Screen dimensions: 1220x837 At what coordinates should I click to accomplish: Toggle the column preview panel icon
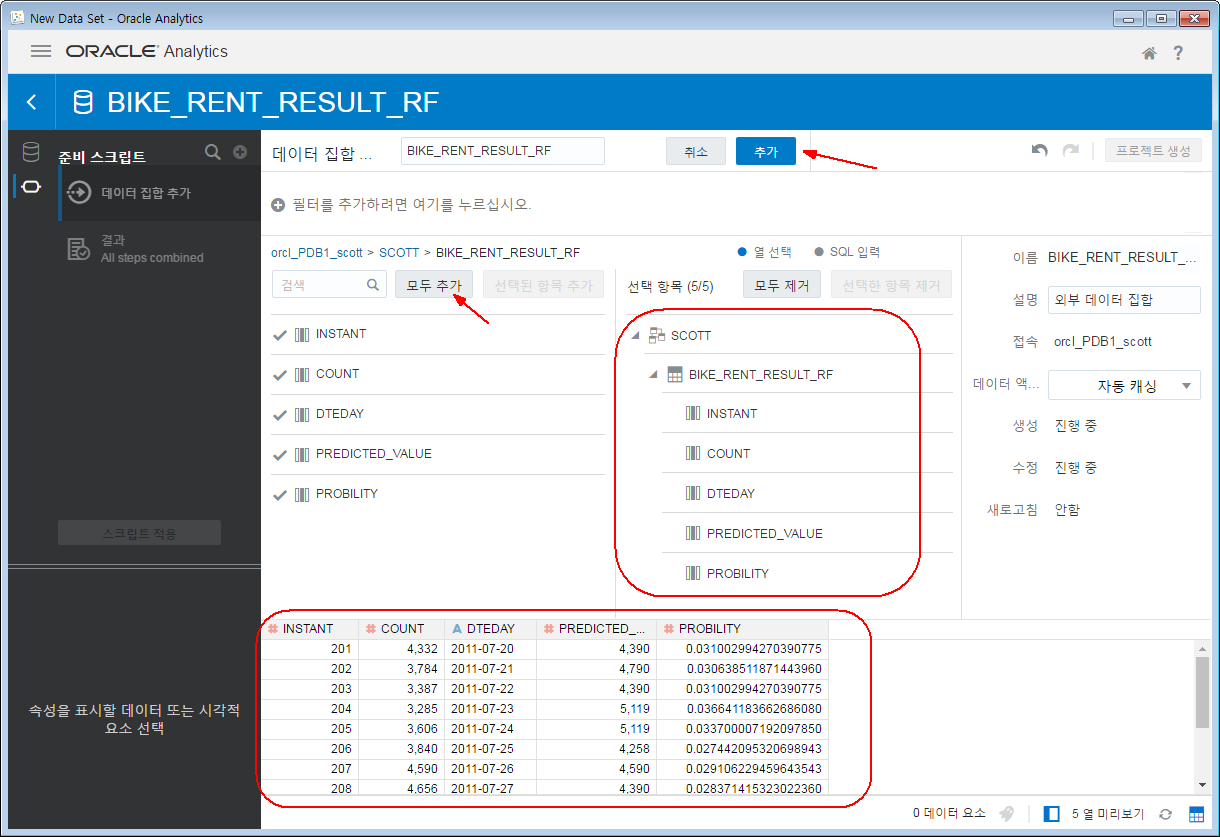click(x=1051, y=814)
